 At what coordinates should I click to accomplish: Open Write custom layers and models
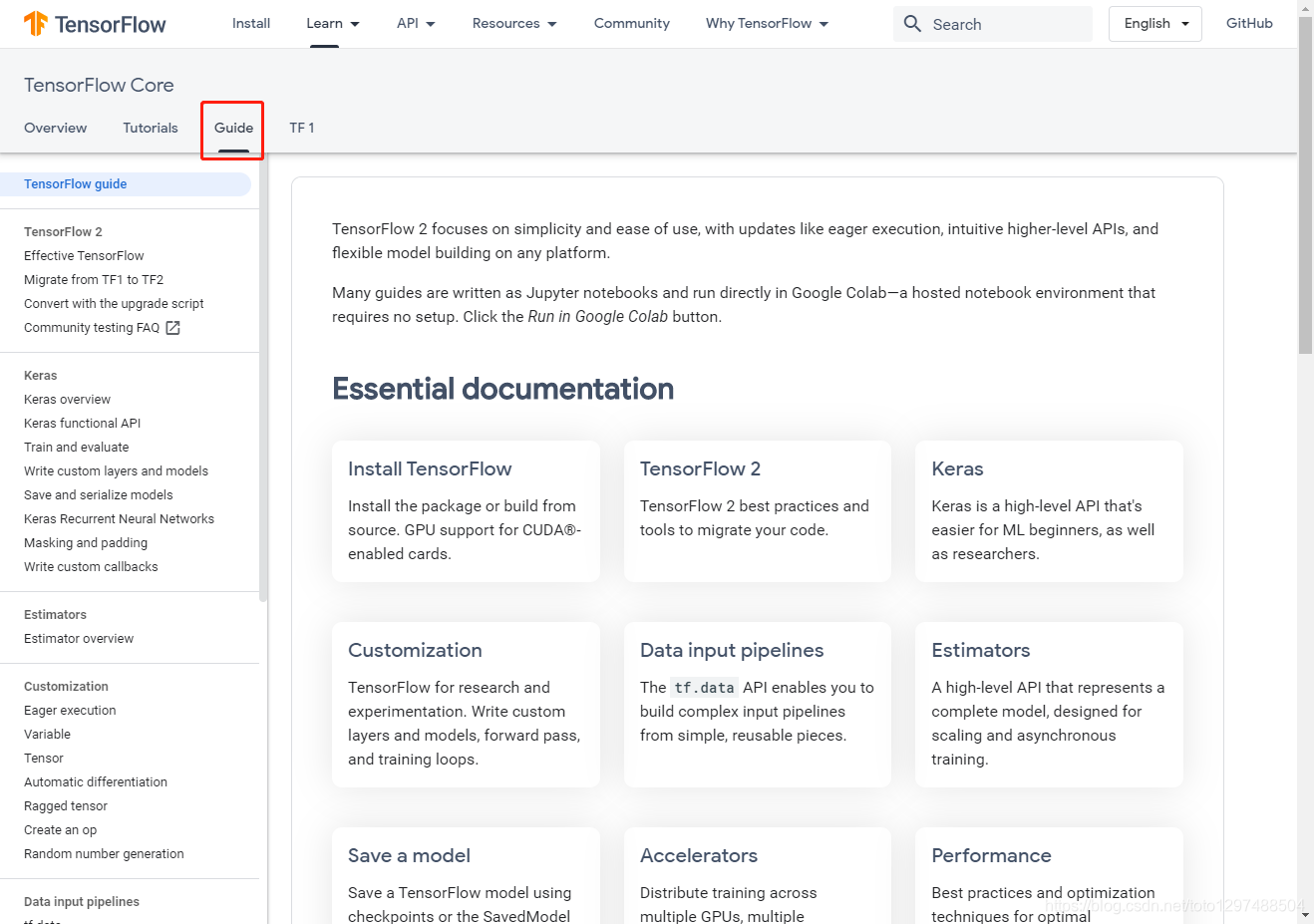click(x=117, y=471)
